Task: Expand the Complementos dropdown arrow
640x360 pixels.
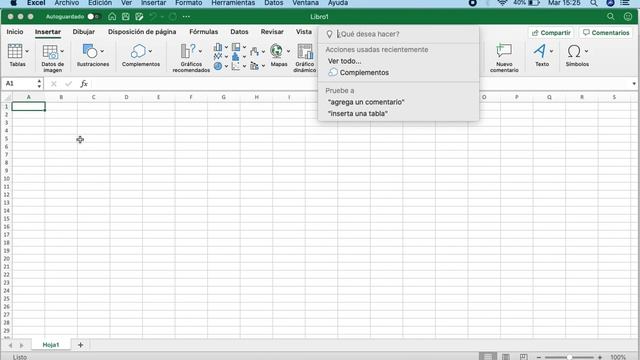Action: pyautogui.click(x=150, y=51)
